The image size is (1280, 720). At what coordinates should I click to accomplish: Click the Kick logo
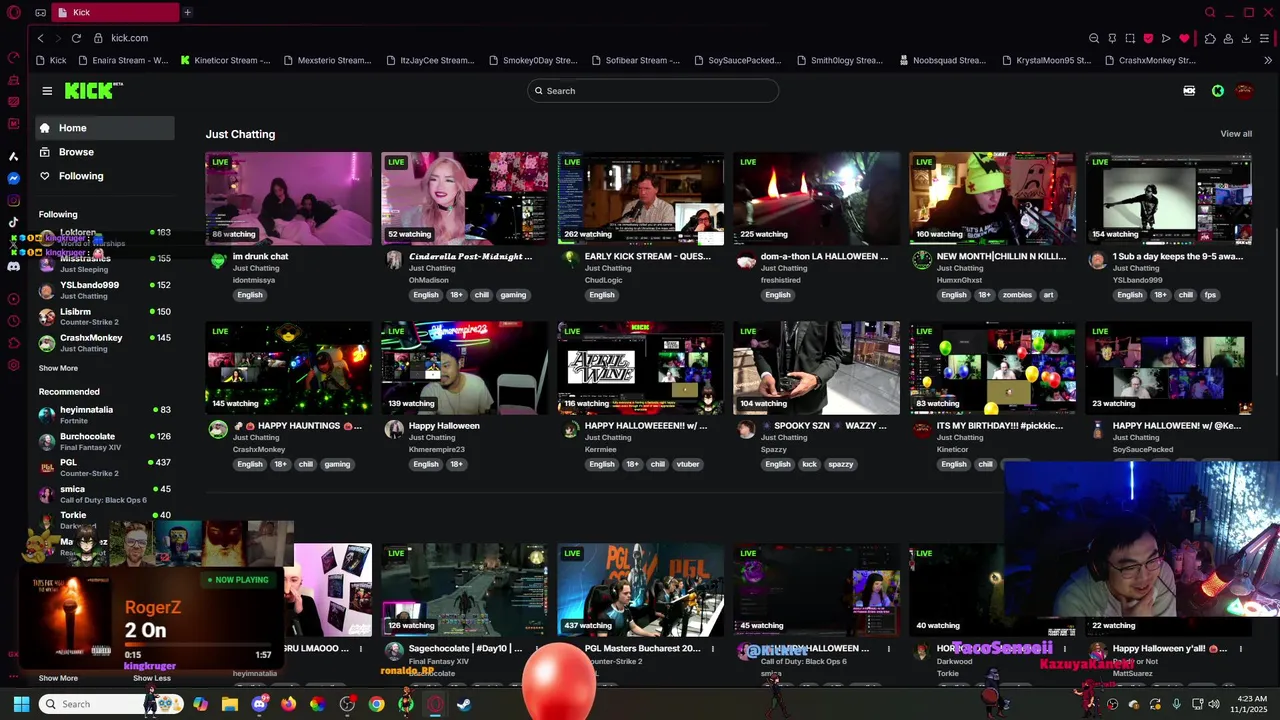pos(93,91)
